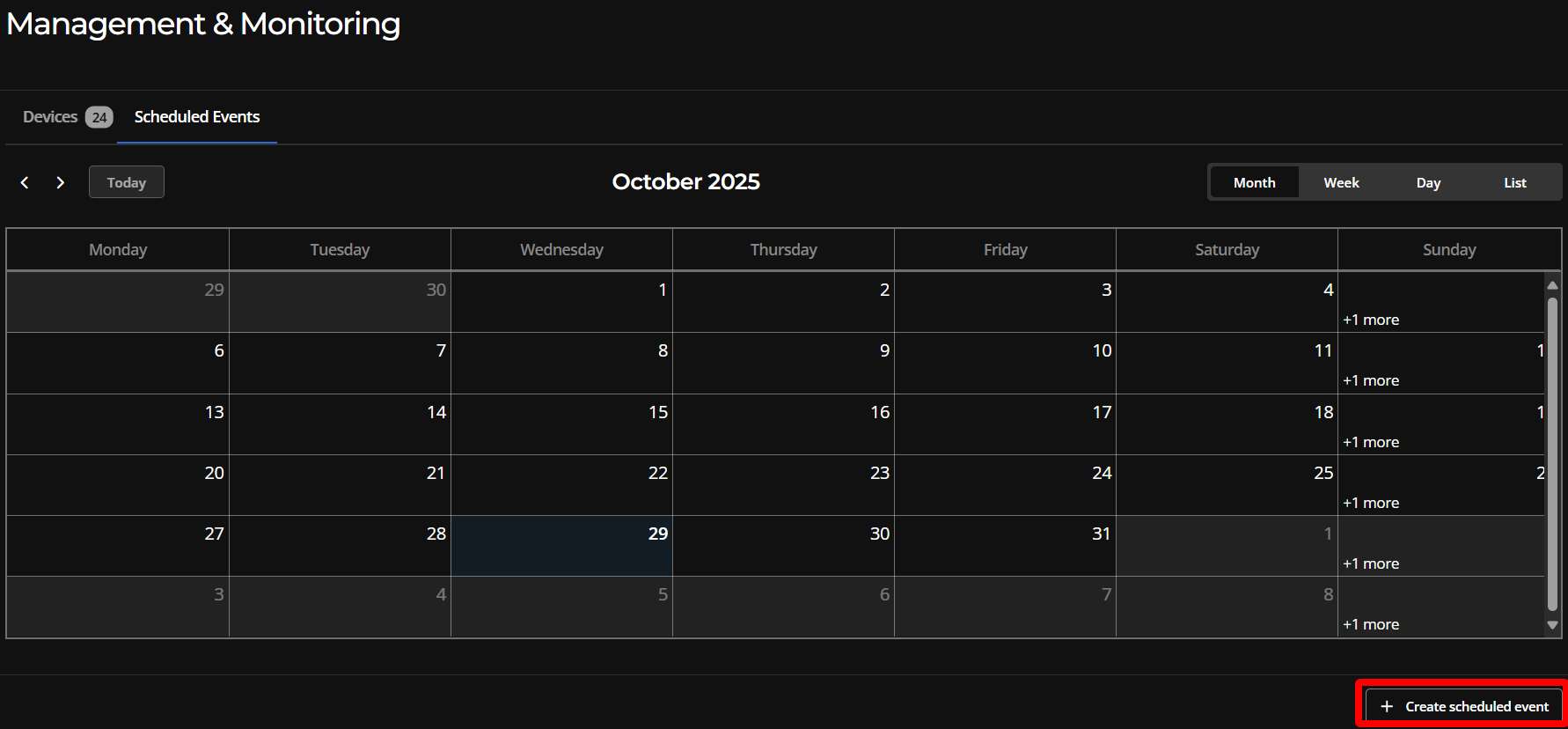Expand '+1 more' in the October 13 week row
This screenshot has width=1568, height=729.
[1371, 442]
